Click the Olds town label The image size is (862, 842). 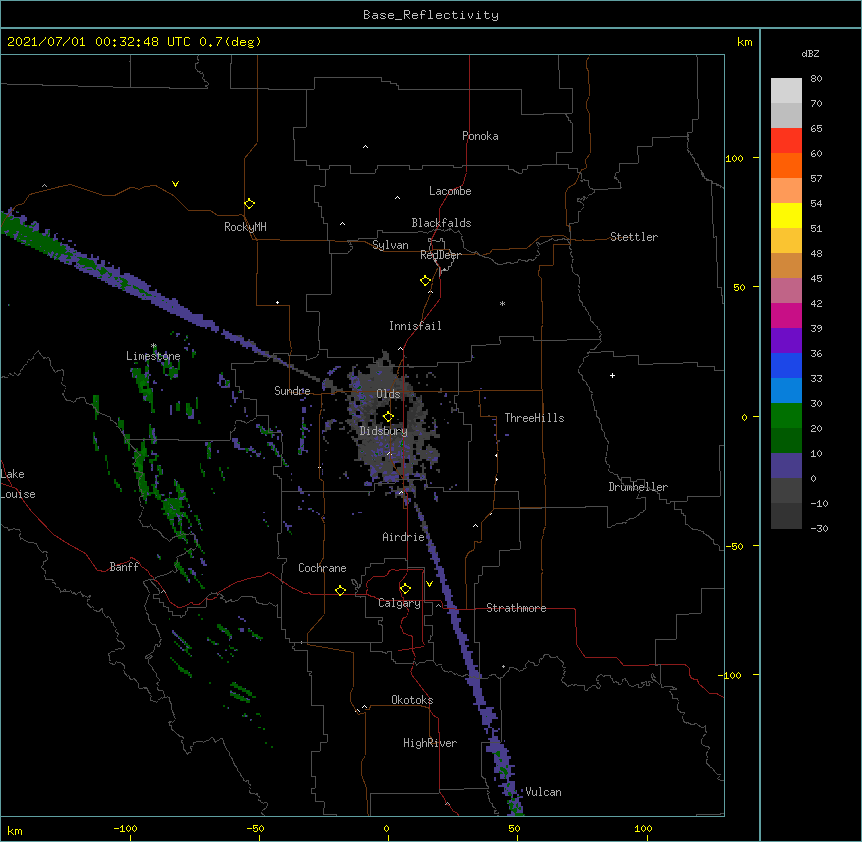point(388,394)
